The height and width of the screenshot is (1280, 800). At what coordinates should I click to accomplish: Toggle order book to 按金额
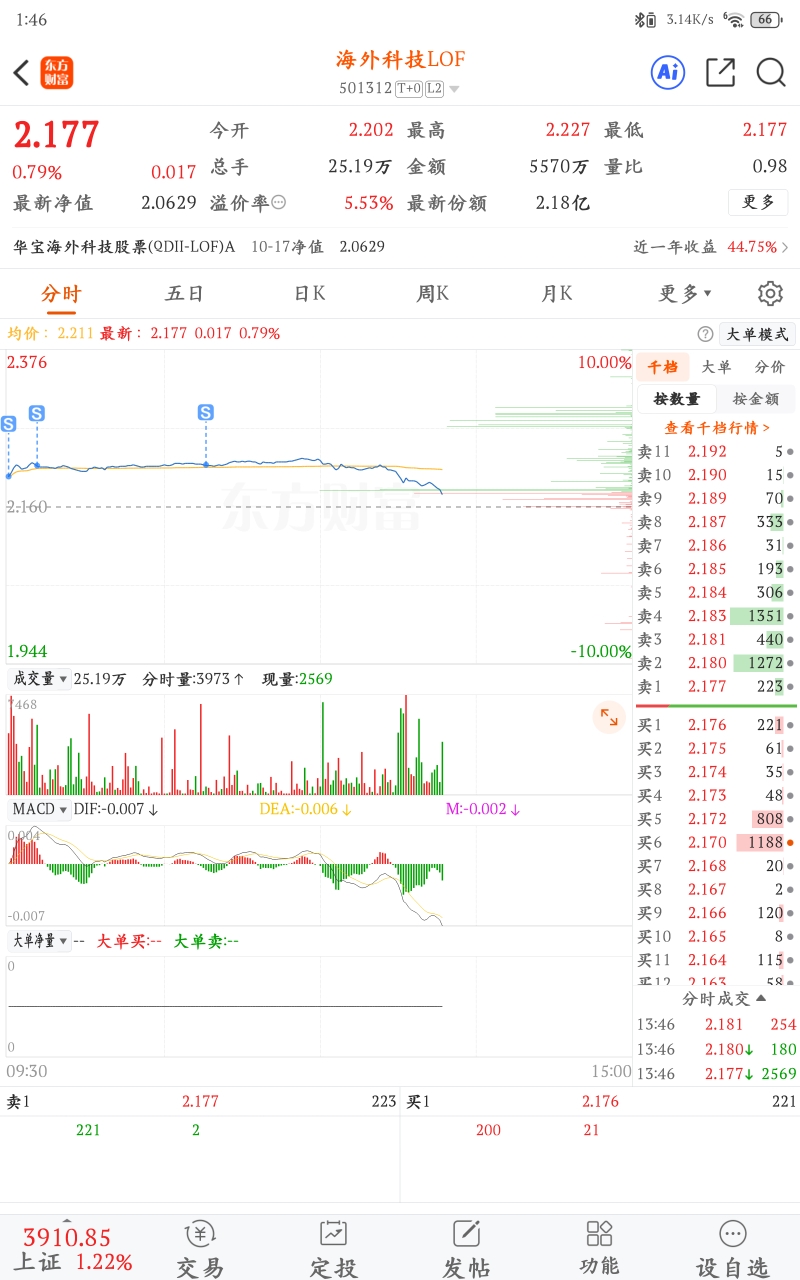756,399
